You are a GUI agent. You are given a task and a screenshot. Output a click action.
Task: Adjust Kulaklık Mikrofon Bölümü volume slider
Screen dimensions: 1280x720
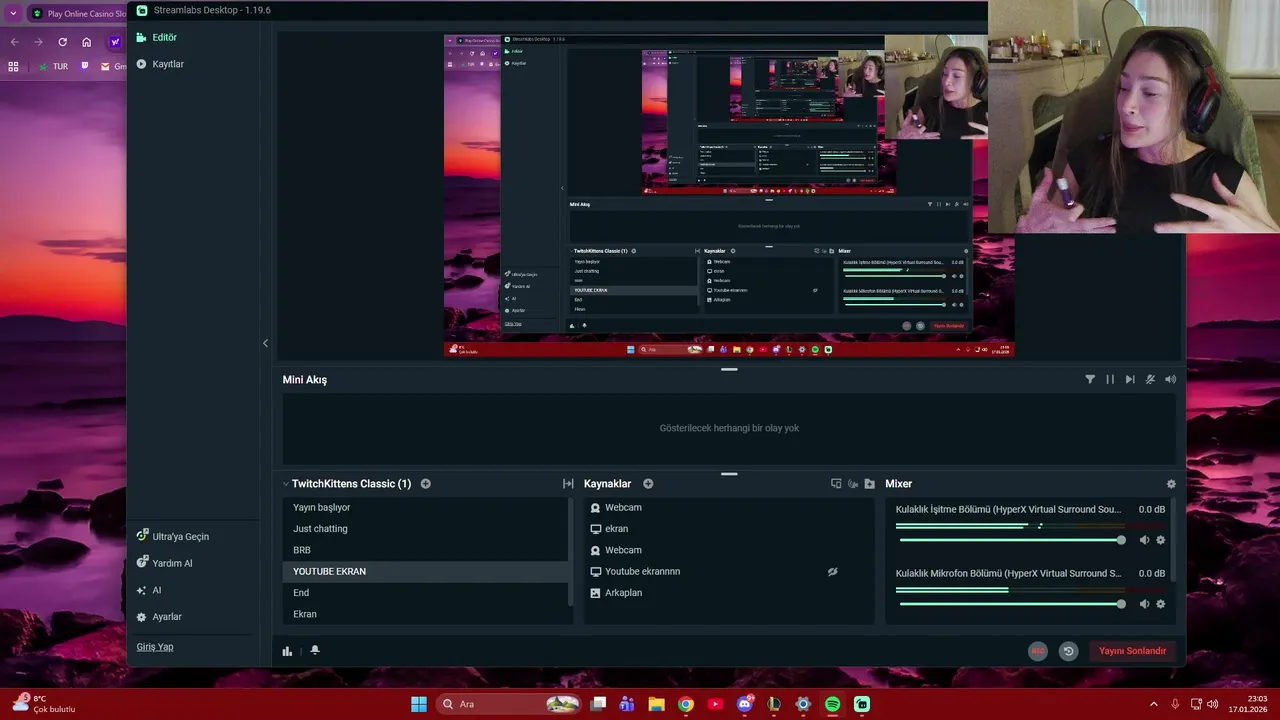point(1011,604)
